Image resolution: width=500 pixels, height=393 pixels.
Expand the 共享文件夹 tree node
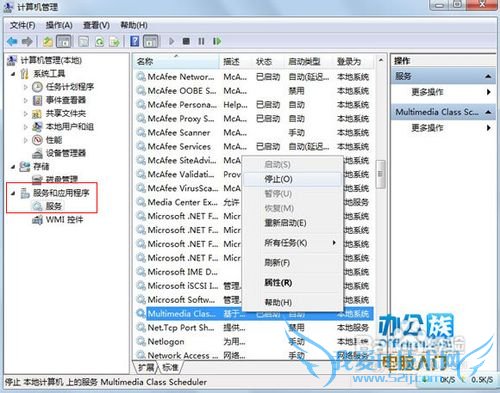pos(26,113)
